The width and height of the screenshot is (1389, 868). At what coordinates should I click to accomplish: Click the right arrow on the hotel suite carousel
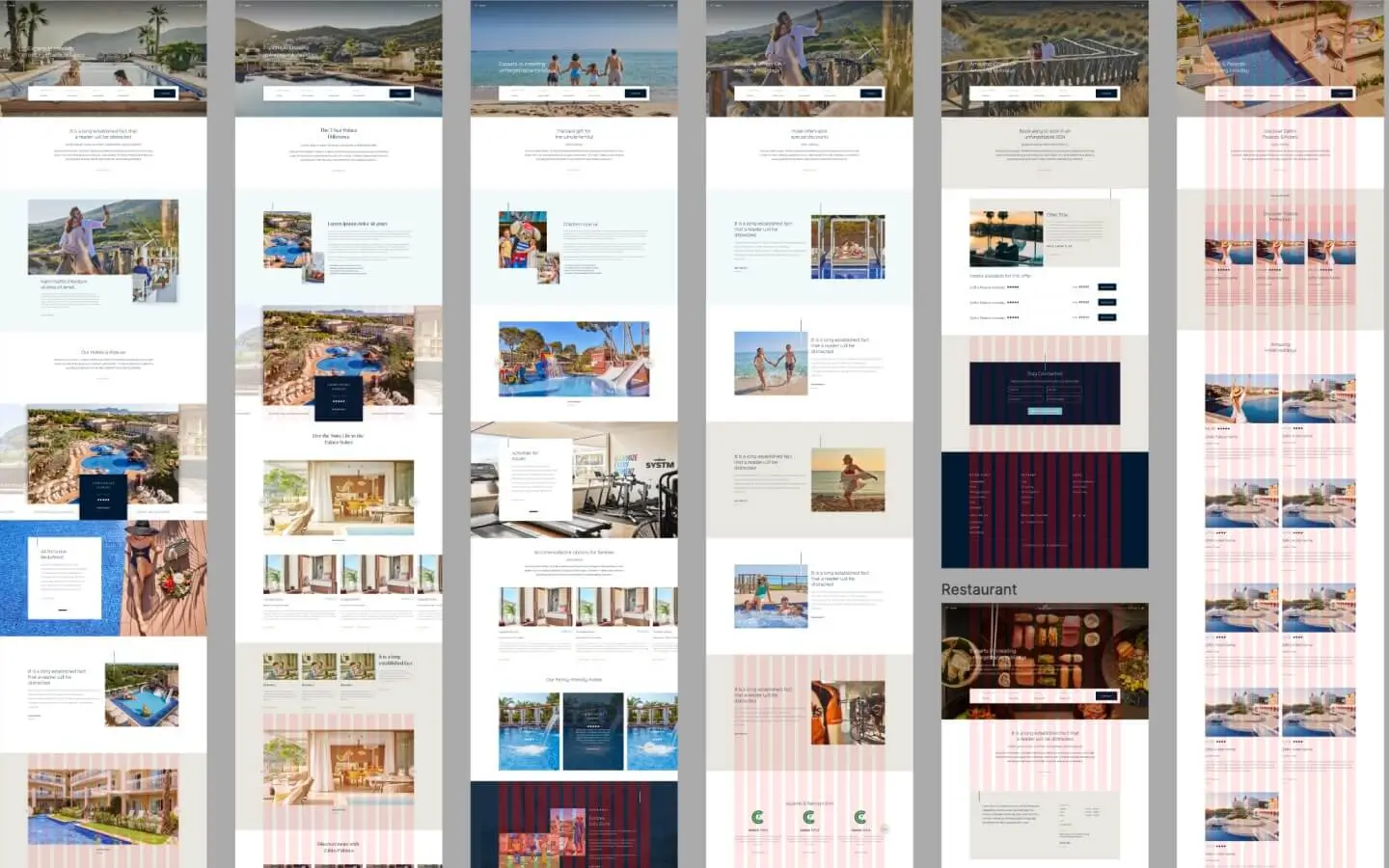click(x=415, y=502)
